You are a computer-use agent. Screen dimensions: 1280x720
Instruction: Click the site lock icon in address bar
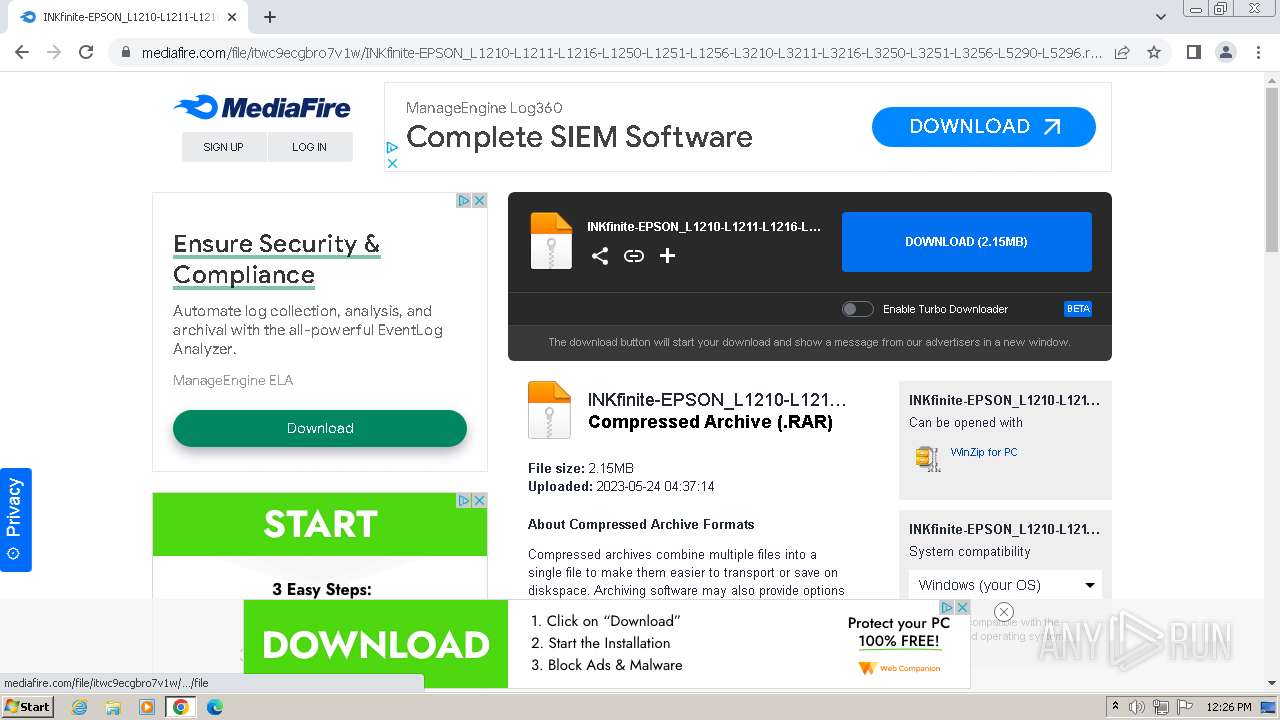tap(126, 52)
